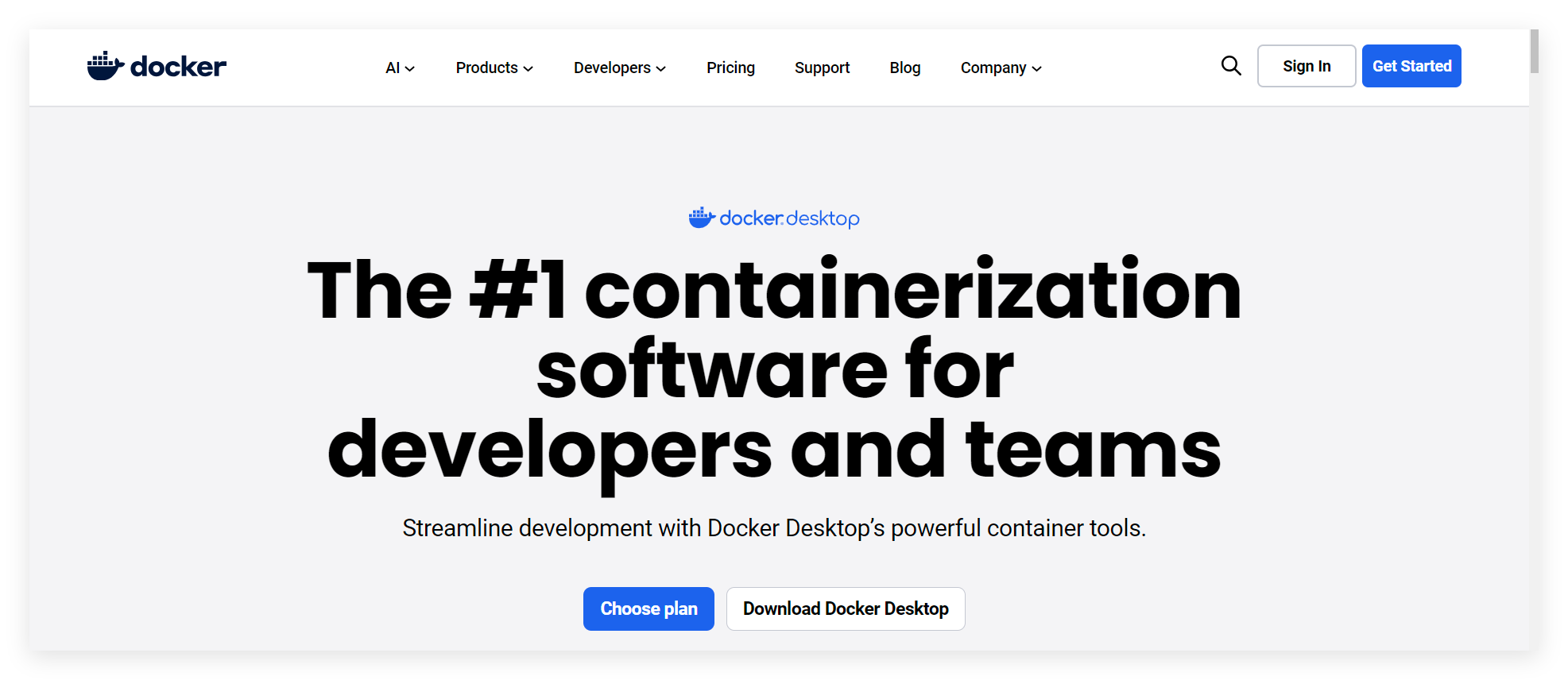Expand the AI dropdown menu
This screenshot has width=1568, height=680.
coord(400,68)
